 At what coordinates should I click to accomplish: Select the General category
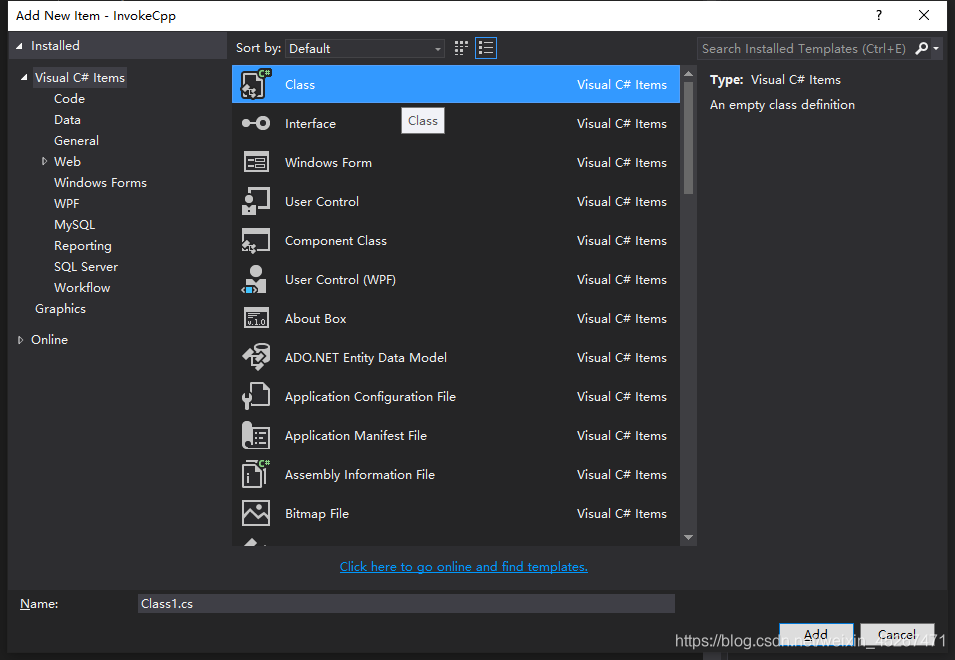[76, 141]
